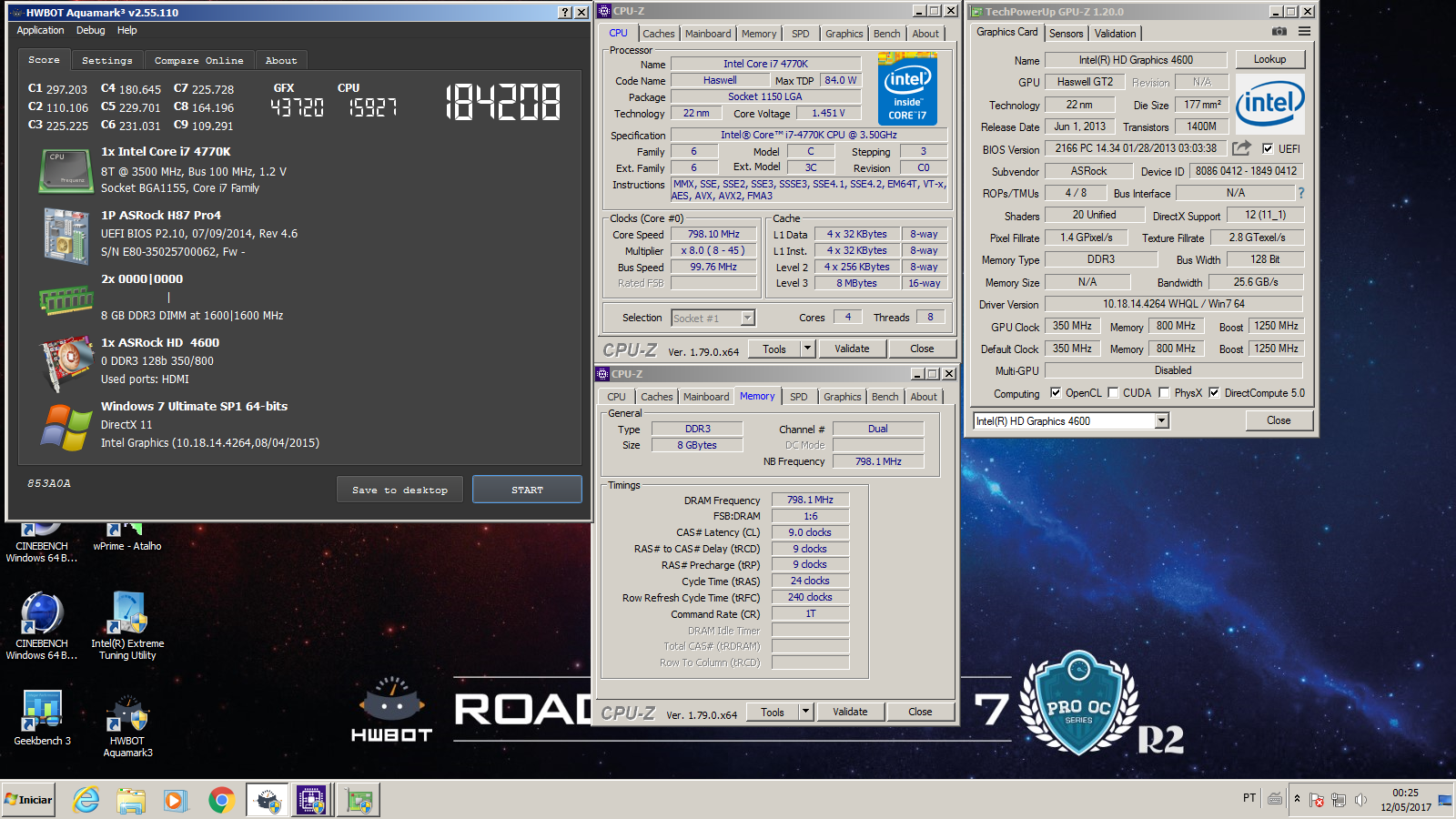Open the Debug menu in Aquamark
Screen dimensions: 1456x819
coord(90,30)
